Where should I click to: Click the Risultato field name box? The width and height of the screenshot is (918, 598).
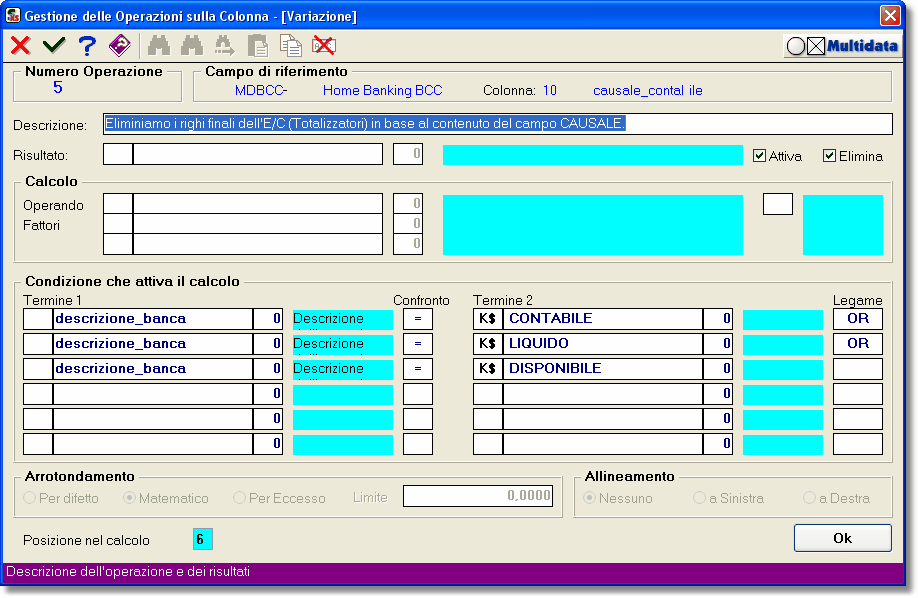(258, 155)
